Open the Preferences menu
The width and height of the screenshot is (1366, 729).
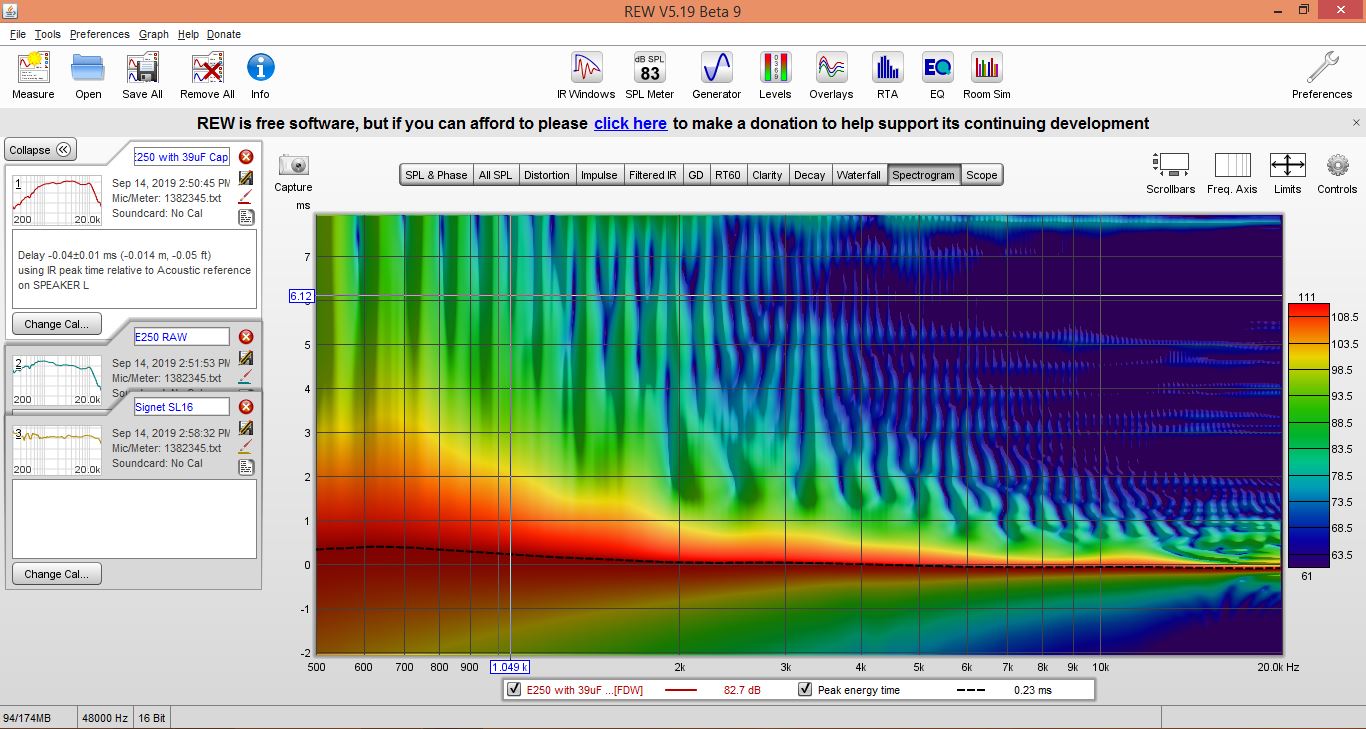tap(99, 34)
